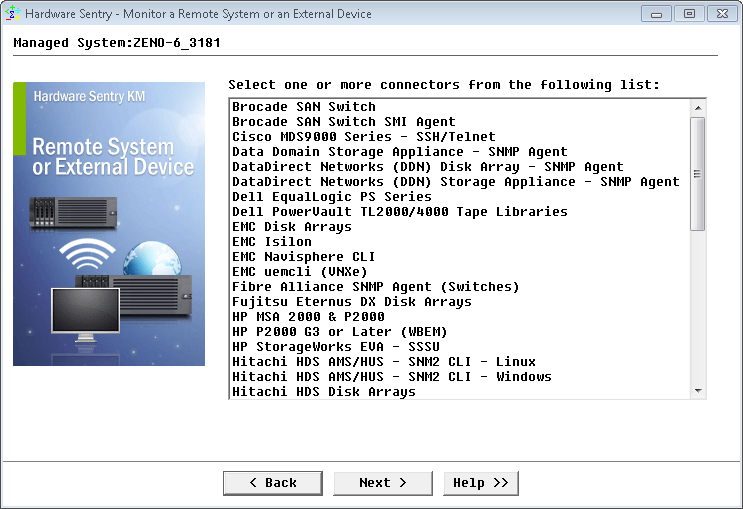Expand the Help >> panel
The height and width of the screenshot is (509, 743).
[x=480, y=483]
